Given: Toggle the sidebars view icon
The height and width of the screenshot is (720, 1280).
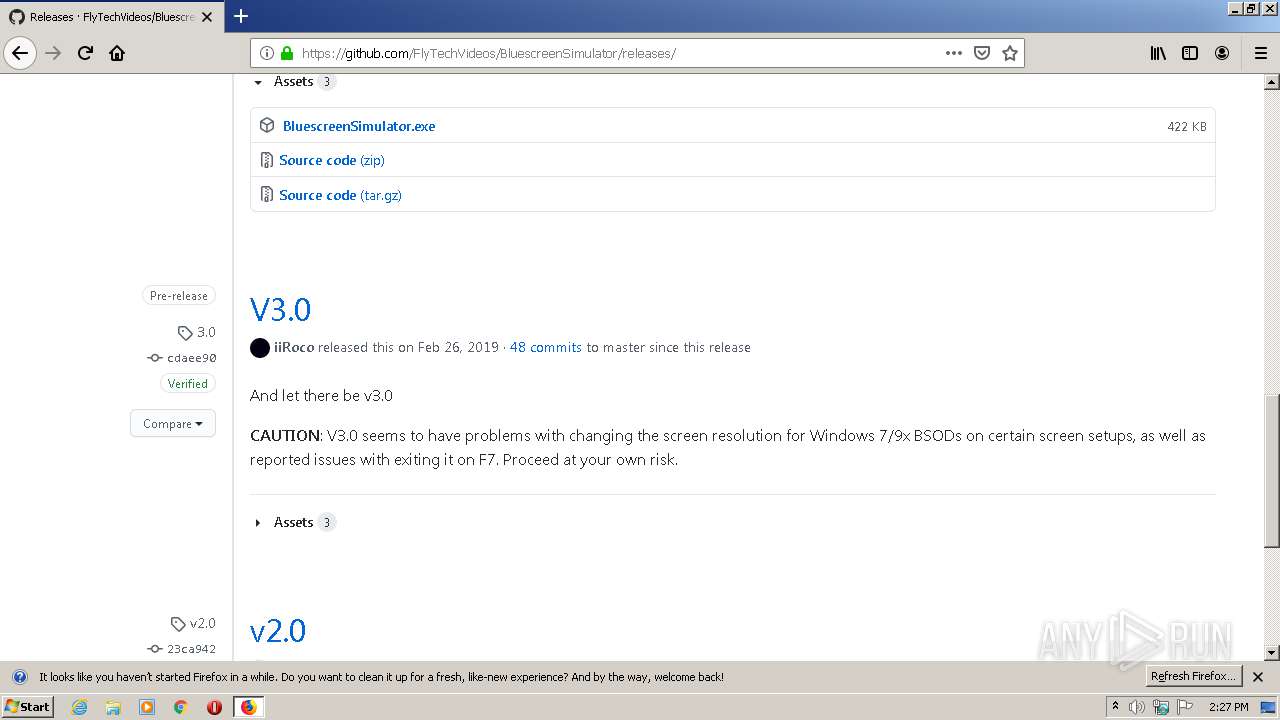Looking at the screenshot, I should [1190, 53].
